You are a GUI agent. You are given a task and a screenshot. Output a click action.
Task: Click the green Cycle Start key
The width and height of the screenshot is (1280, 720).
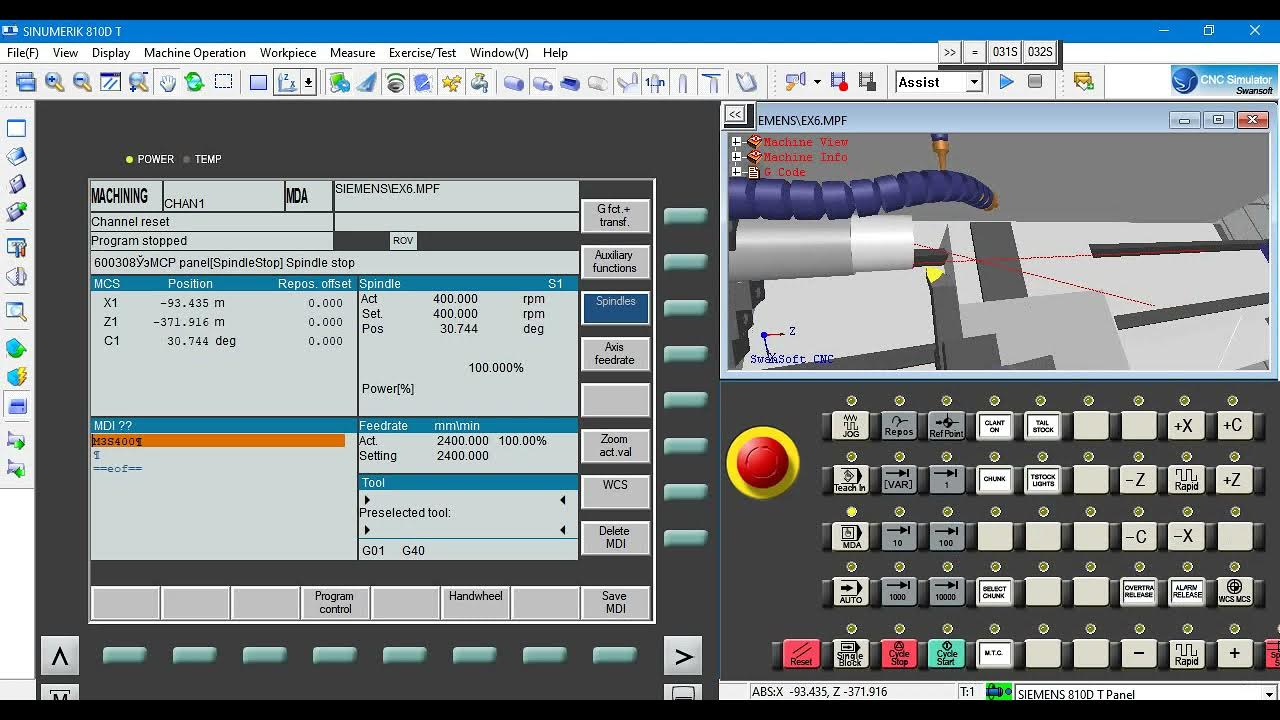[x=946, y=654]
